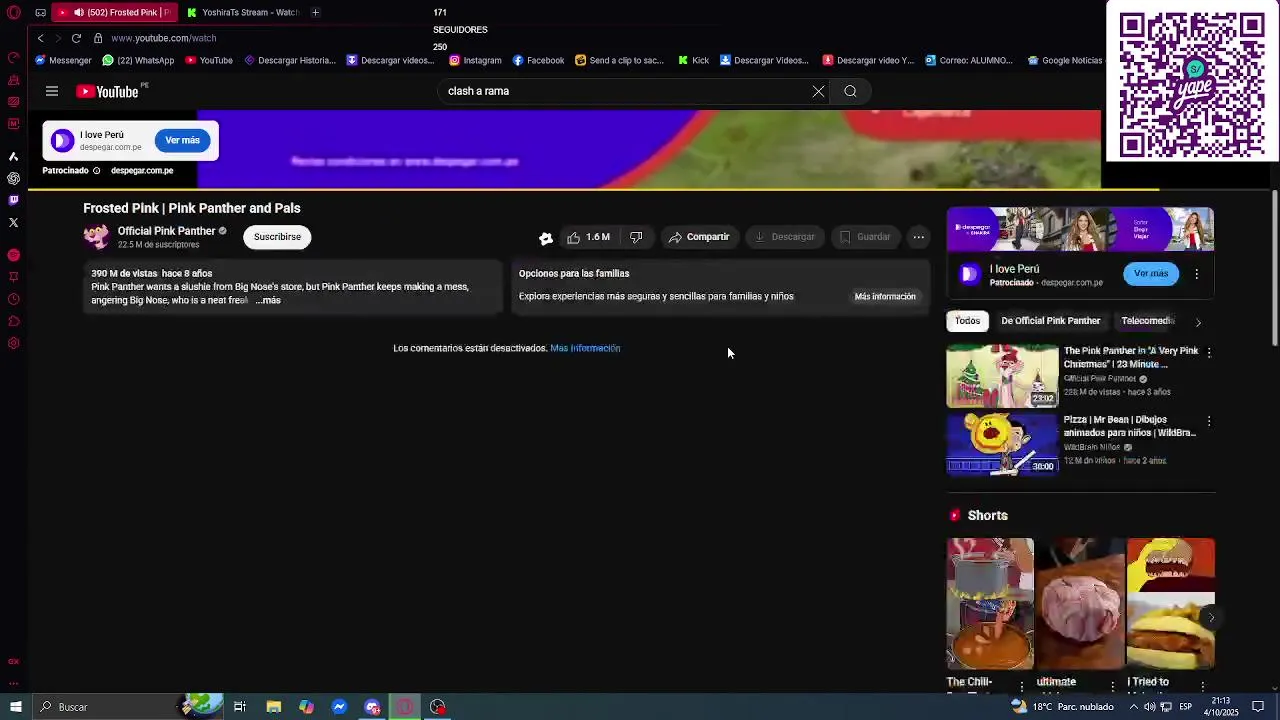1280x720 pixels.
Task: Open Google Noticias bookmark
Action: (x=1064, y=60)
